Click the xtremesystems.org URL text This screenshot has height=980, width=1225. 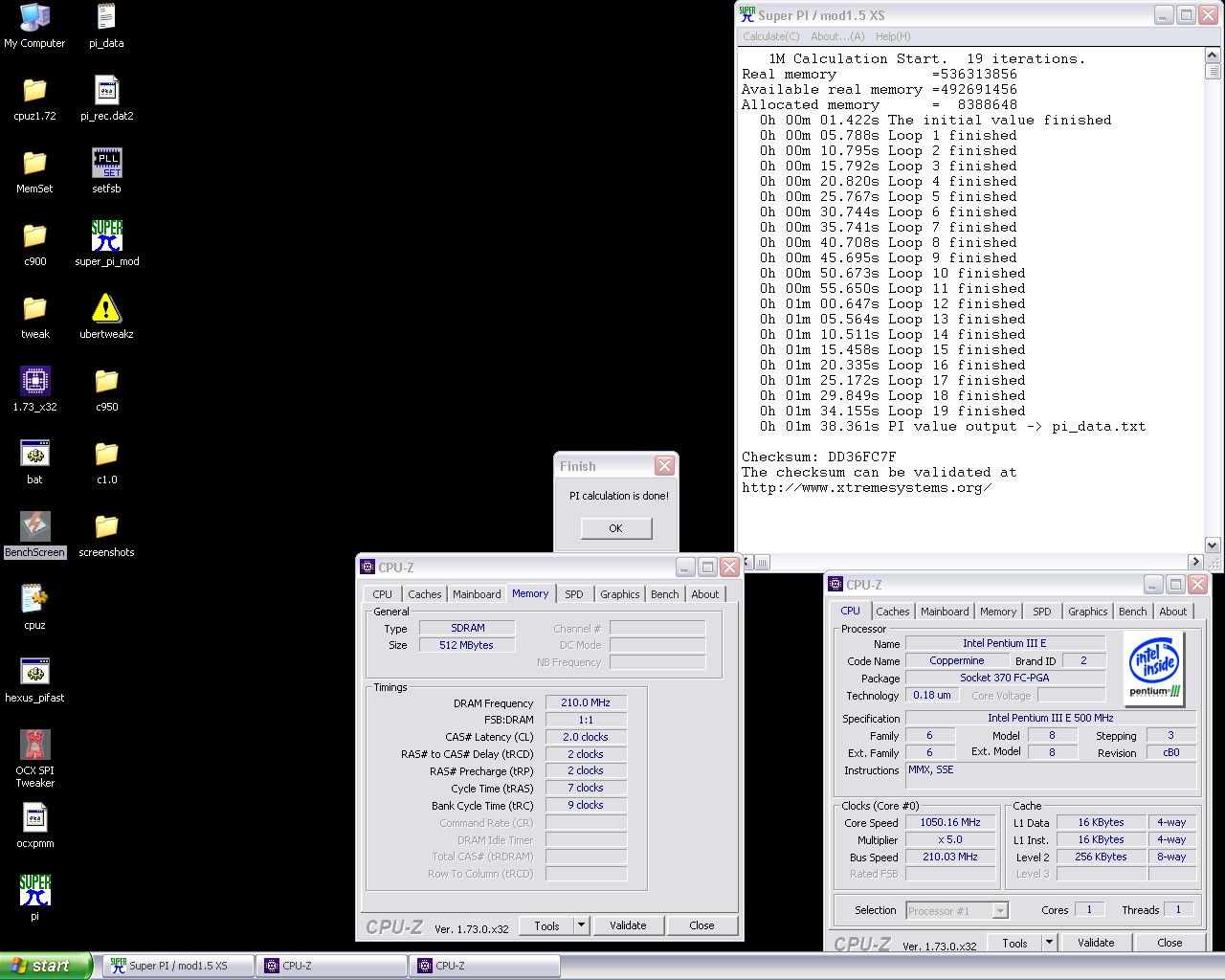click(866, 488)
